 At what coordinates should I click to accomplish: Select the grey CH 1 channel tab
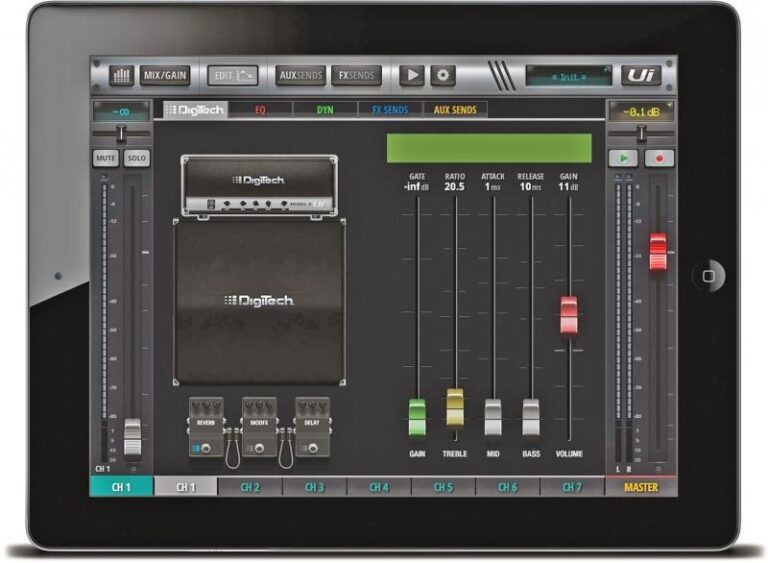click(x=186, y=487)
